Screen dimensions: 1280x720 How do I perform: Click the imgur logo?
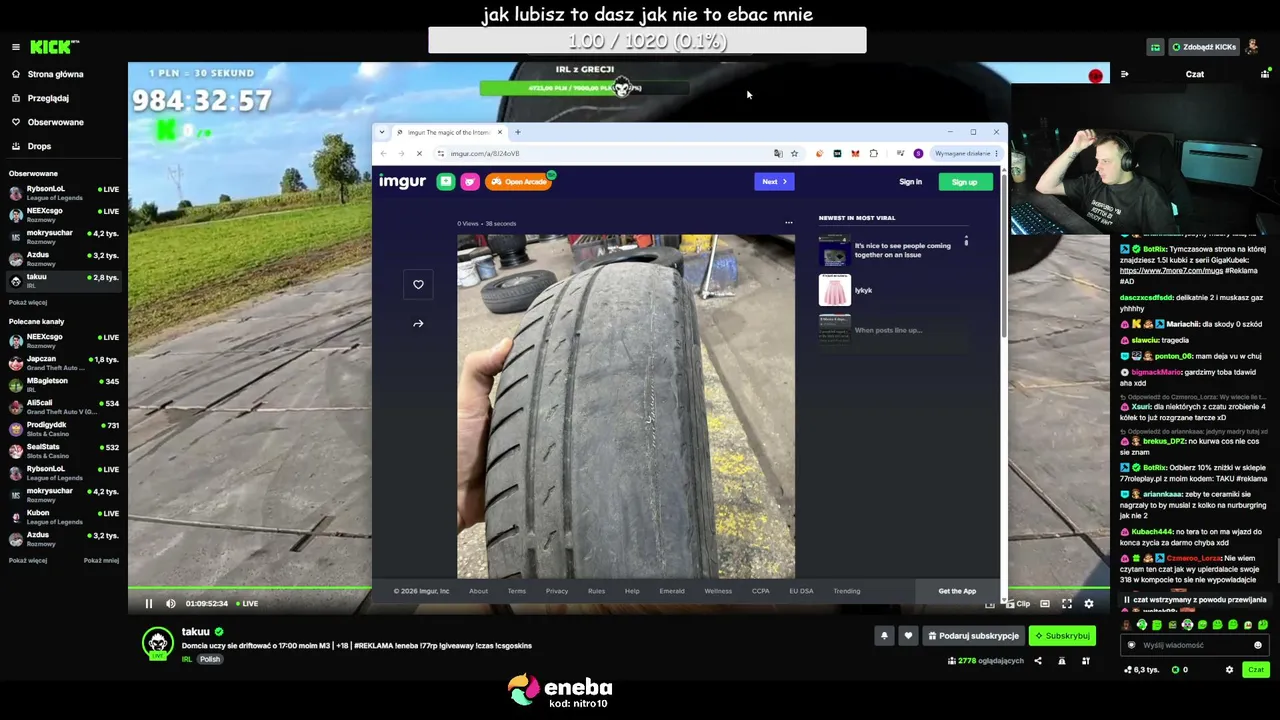click(x=402, y=181)
